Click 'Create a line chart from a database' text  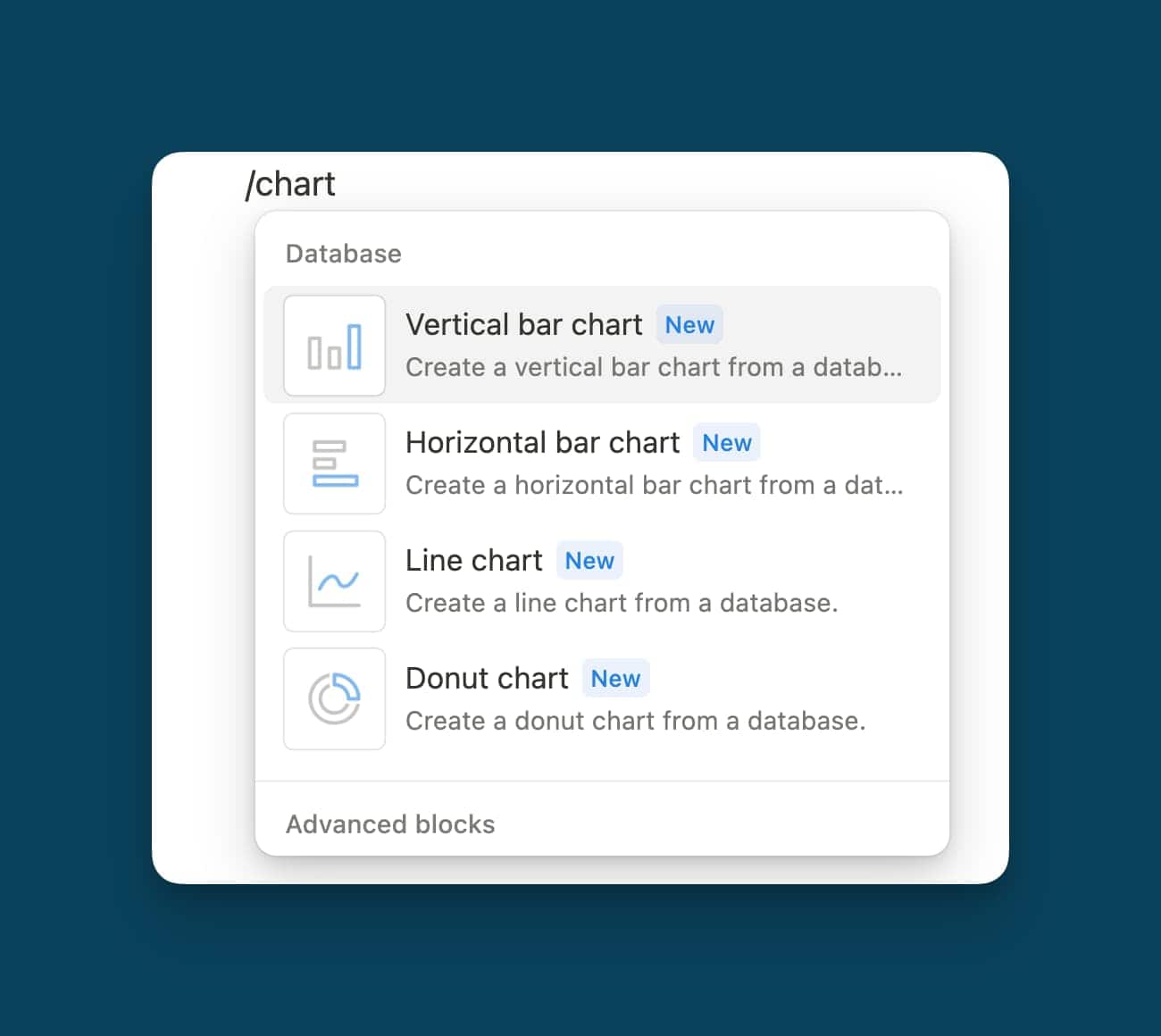[x=622, y=603]
